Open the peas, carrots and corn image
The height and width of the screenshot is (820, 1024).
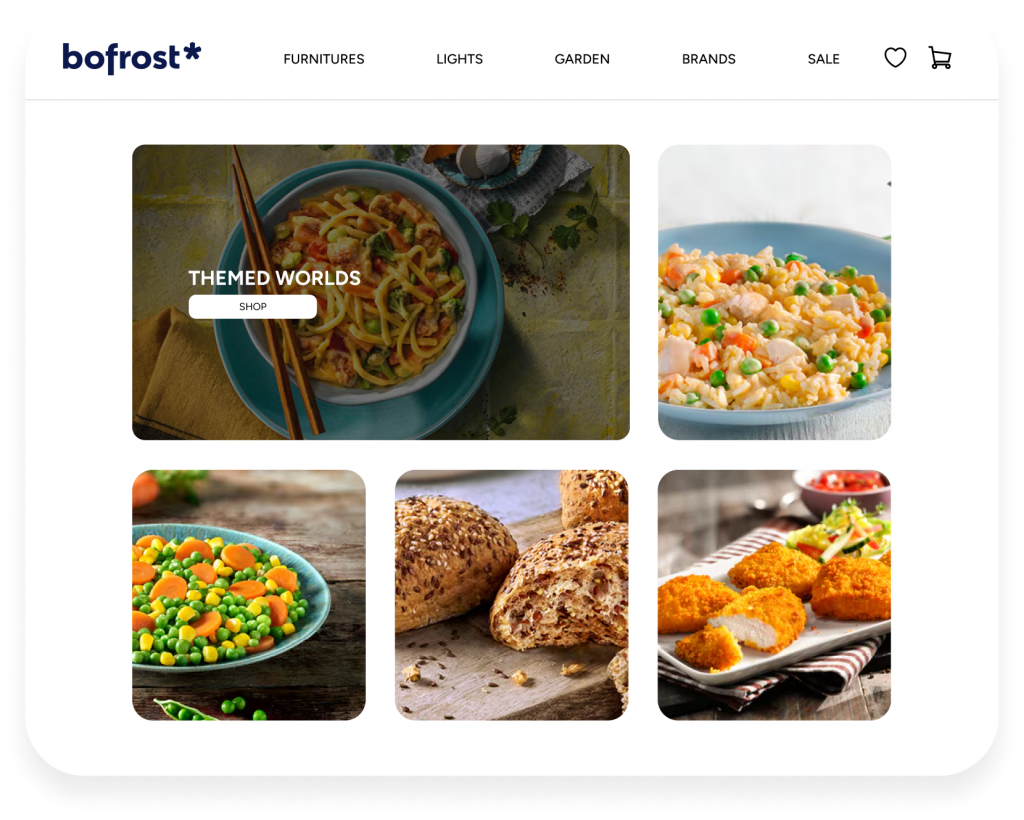pyautogui.click(x=249, y=595)
